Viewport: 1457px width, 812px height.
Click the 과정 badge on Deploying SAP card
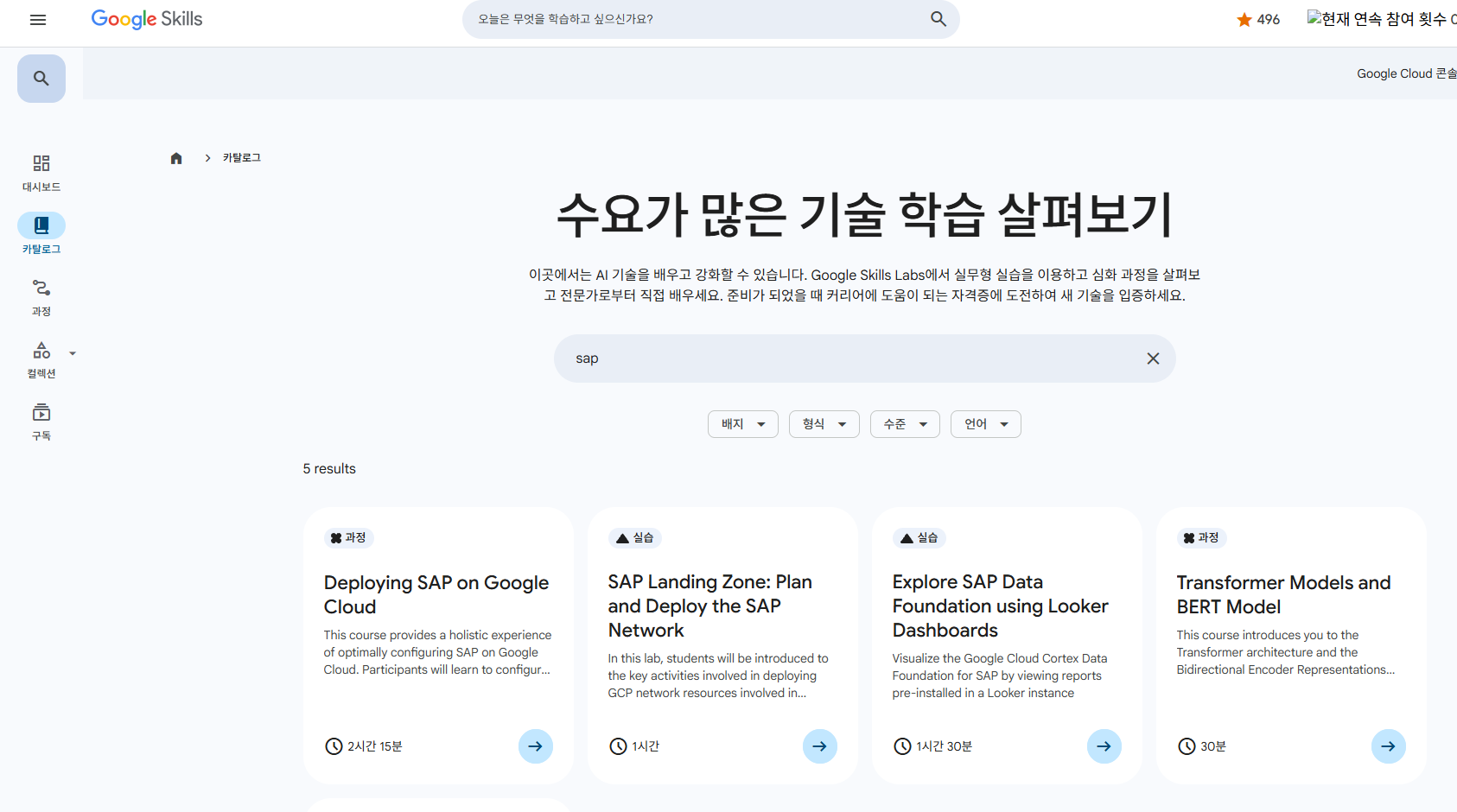[348, 538]
